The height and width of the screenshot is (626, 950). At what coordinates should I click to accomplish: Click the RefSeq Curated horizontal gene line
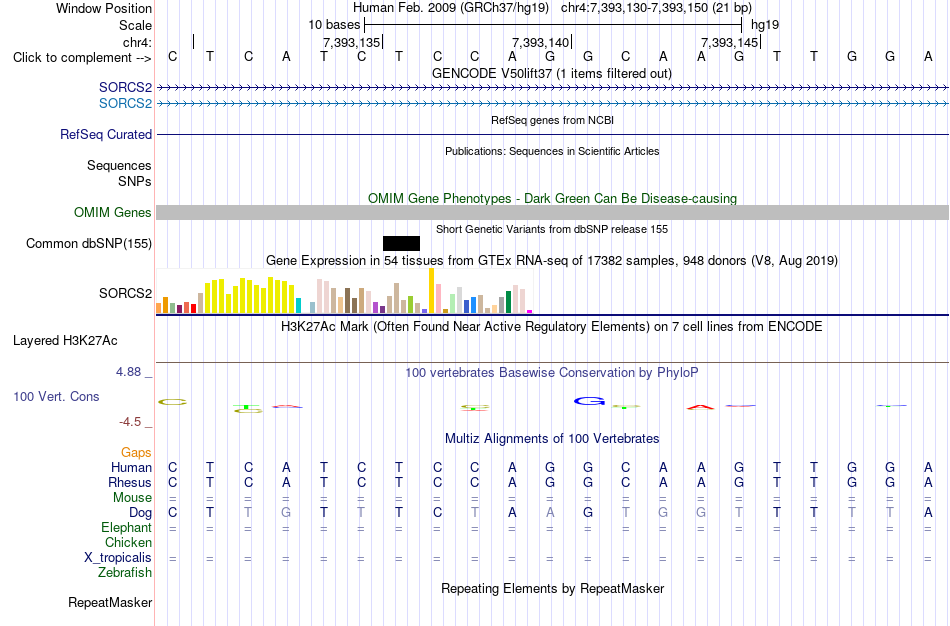[553, 135]
